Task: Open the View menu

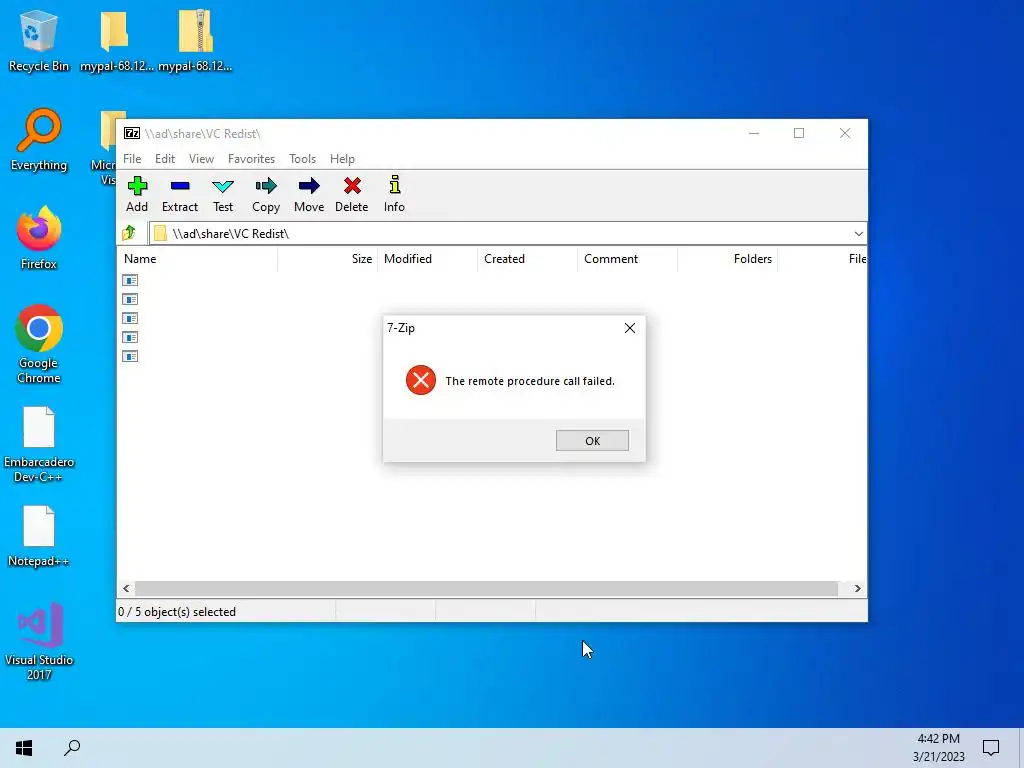Action: pyautogui.click(x=201, y=159)
